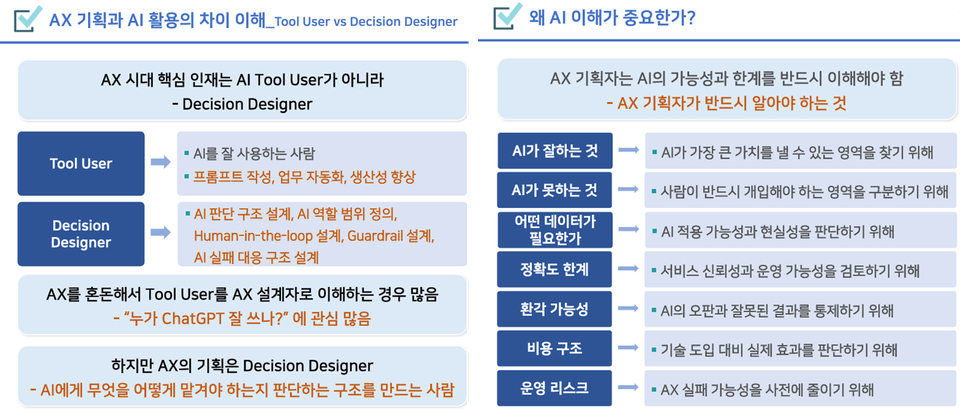Select the 비용 구조 box
The width and height of the screenshot is (960, 419).
[x=555, y=349]
